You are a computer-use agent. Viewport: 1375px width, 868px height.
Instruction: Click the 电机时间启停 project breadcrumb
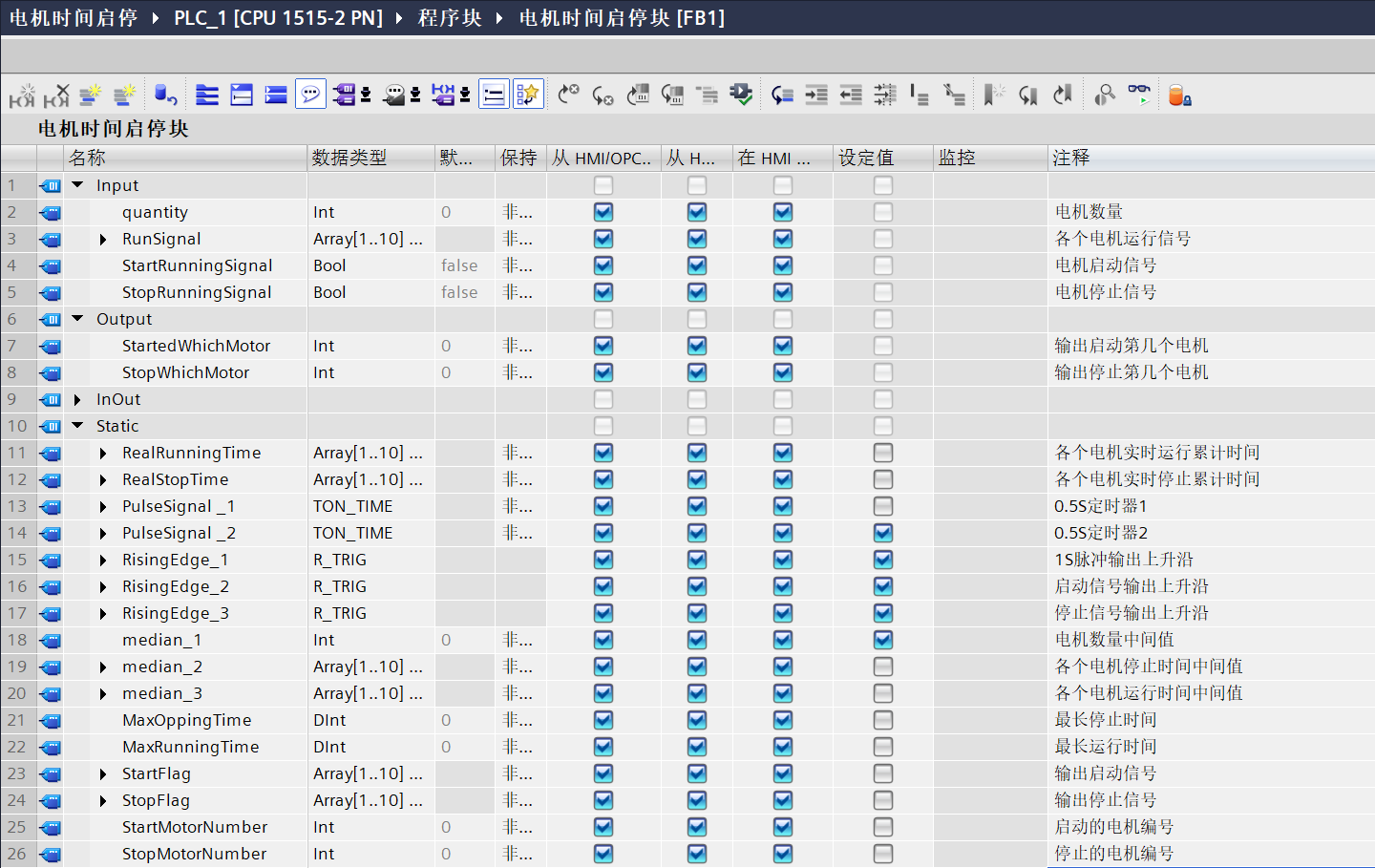(x=74, y=18)
